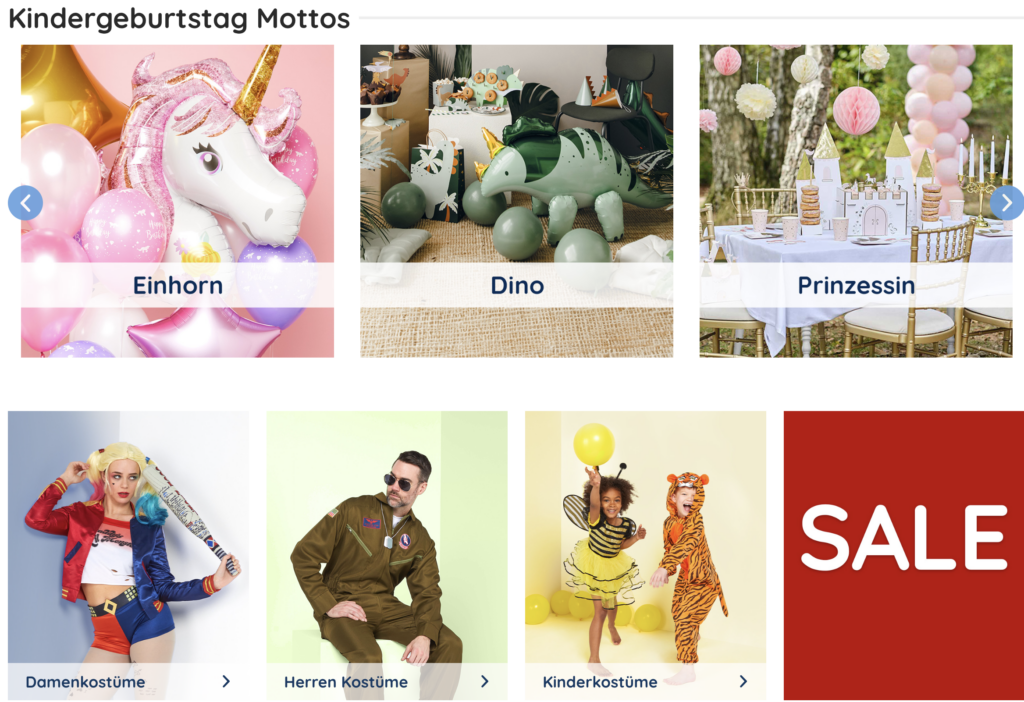Select the Dino theme label
This screenshot has width=1024, height=702.
517,285
